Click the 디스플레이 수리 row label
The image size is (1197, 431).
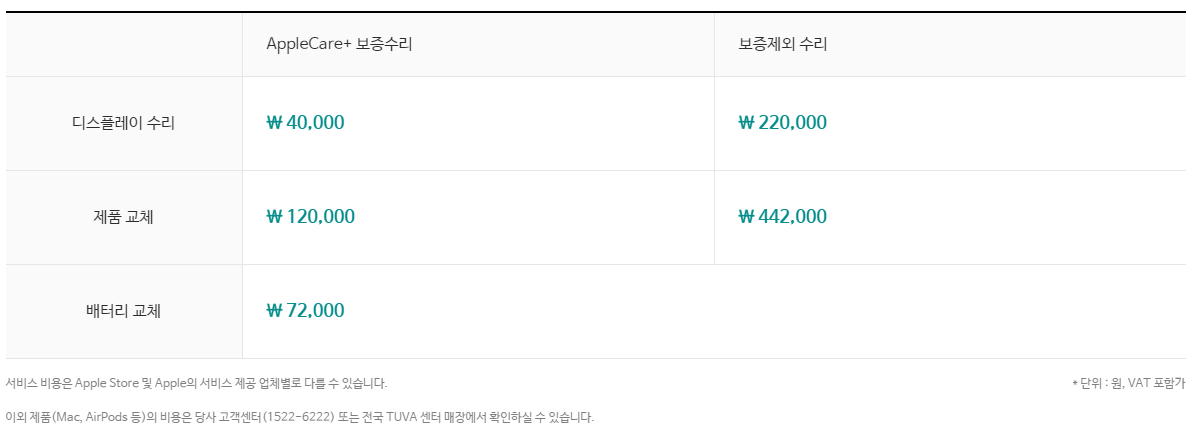(x=124, y=123)
